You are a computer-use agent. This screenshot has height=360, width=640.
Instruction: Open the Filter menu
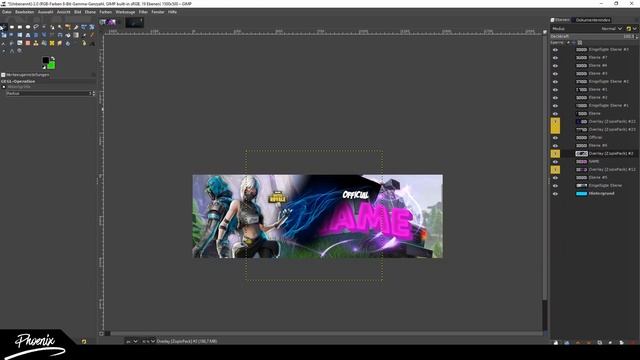coord(143,12)
